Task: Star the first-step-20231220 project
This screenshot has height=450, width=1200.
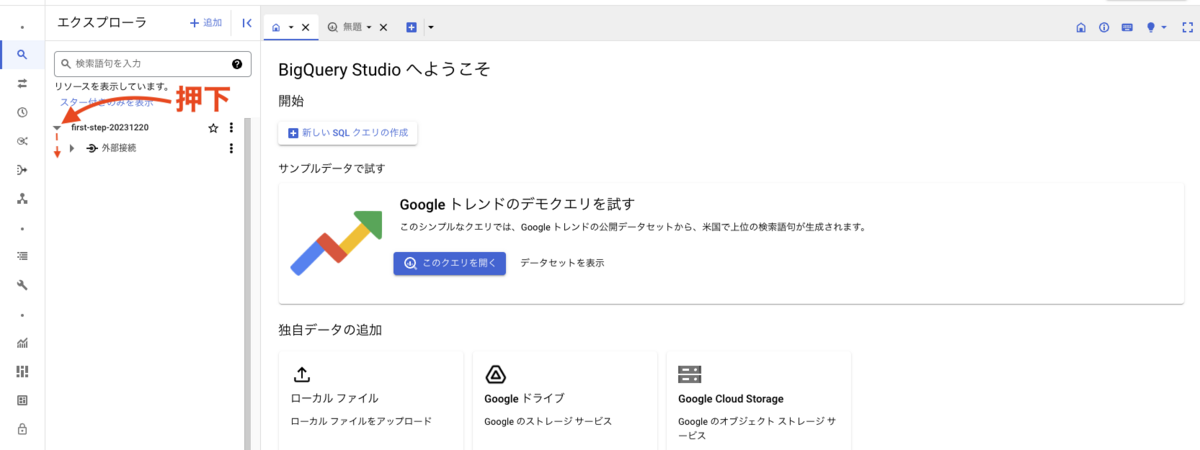Action: [x=213, y=128]
